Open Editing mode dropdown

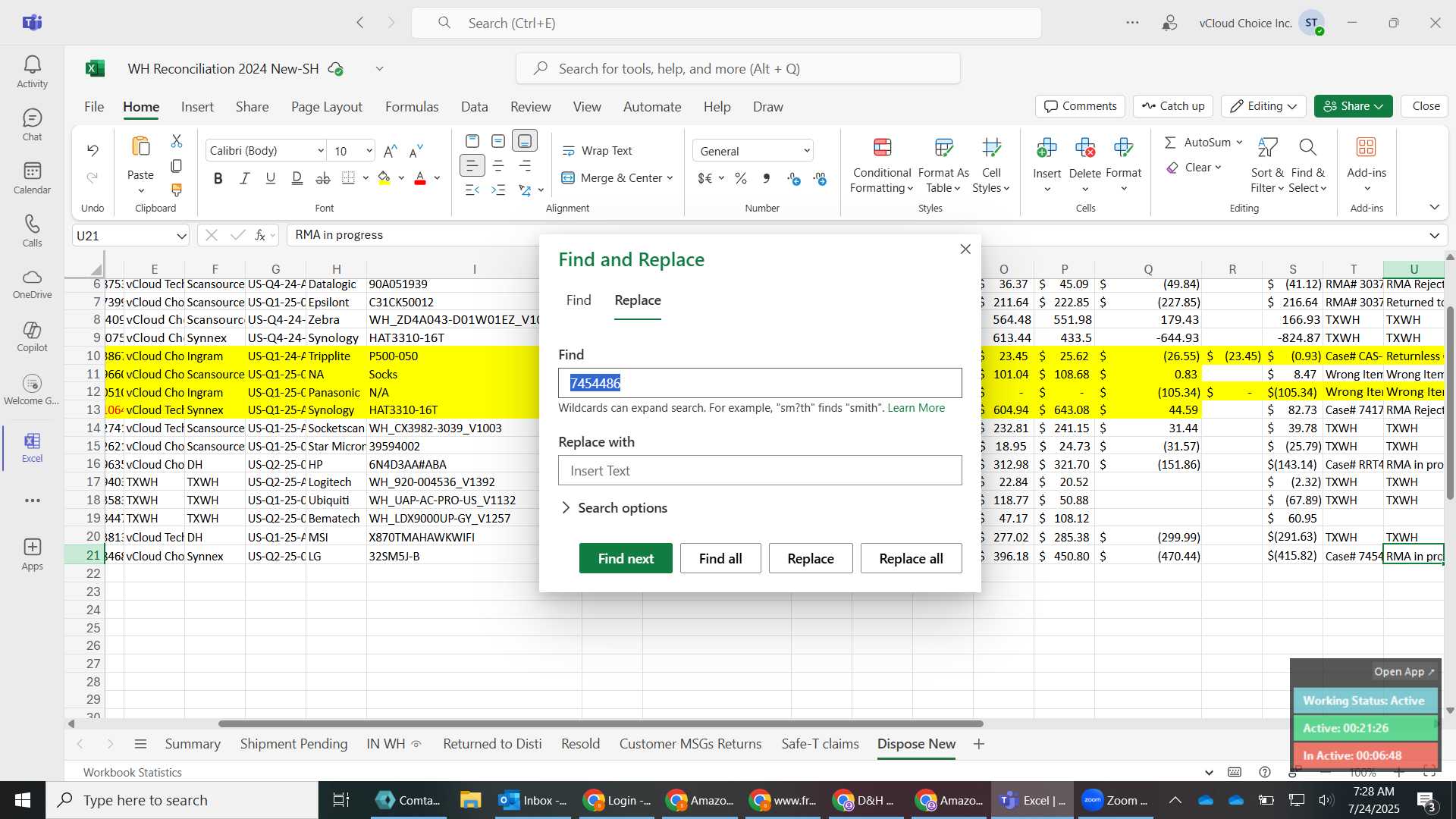coord(1263,106)
